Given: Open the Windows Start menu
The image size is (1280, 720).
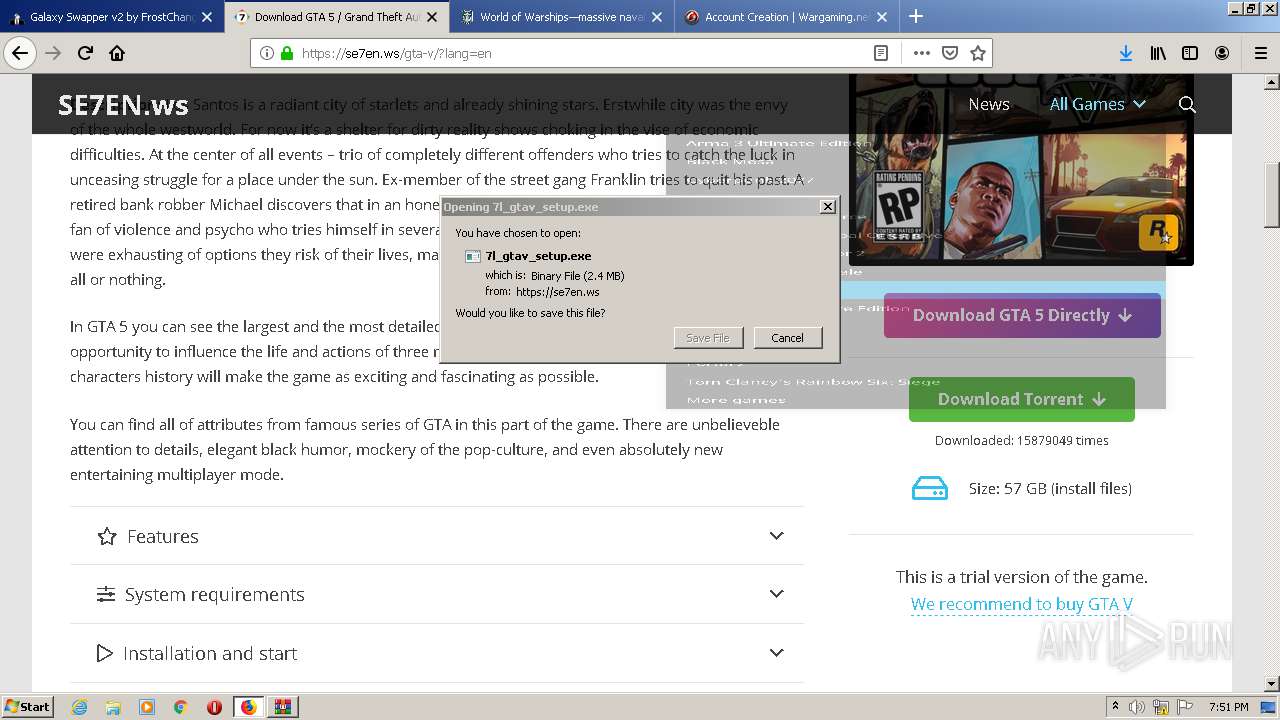Looking at the screenshot, I should pos(27,707).
